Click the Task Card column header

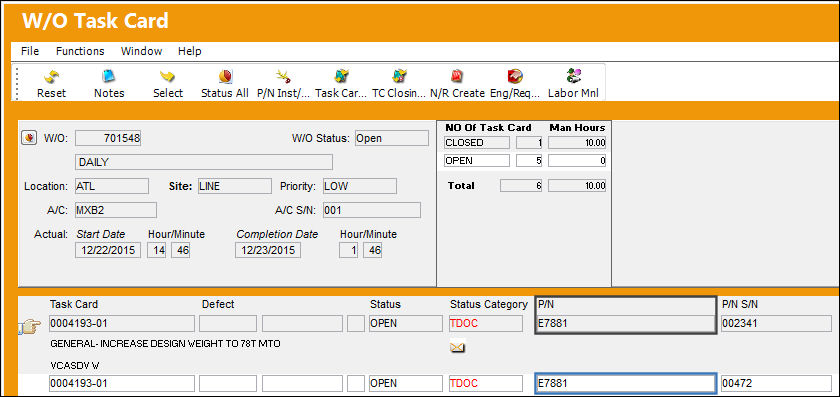click(74, 304)
